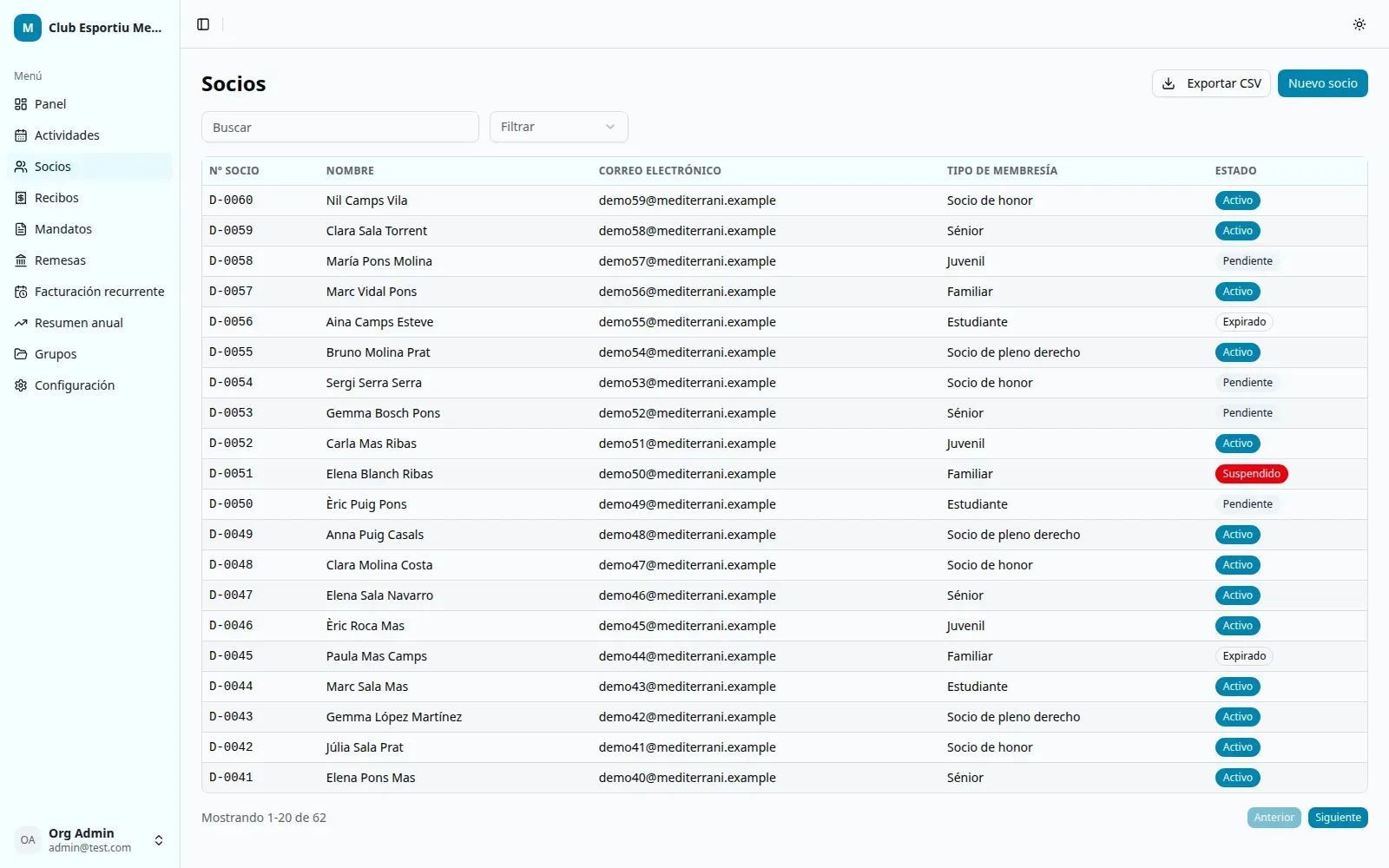Focus the Buscar search field
Viewport: 1389px width, 868px height.
pos(340,127)
